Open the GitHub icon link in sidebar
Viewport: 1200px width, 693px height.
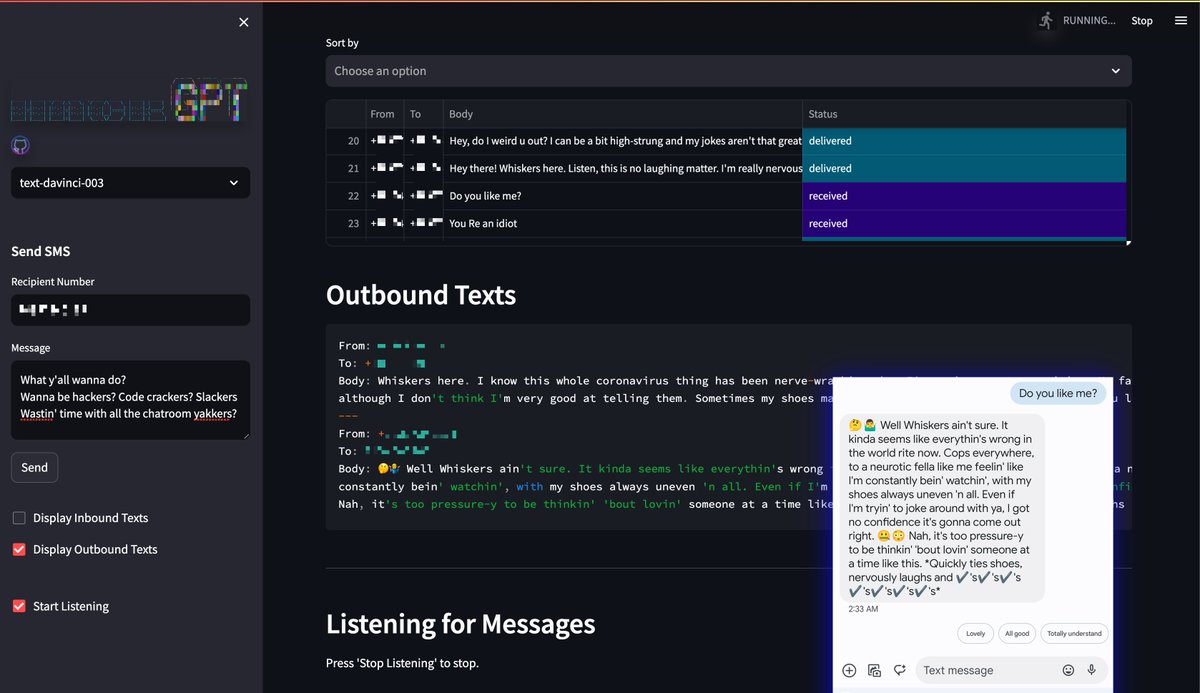[20, 146]
